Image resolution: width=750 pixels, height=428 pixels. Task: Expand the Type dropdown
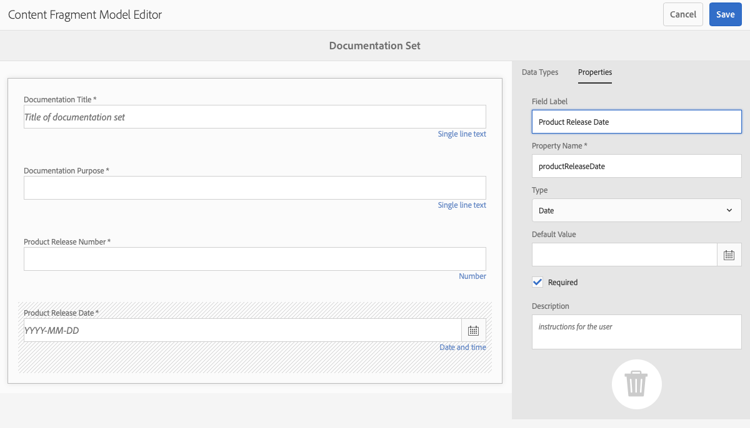click(636, 210)
